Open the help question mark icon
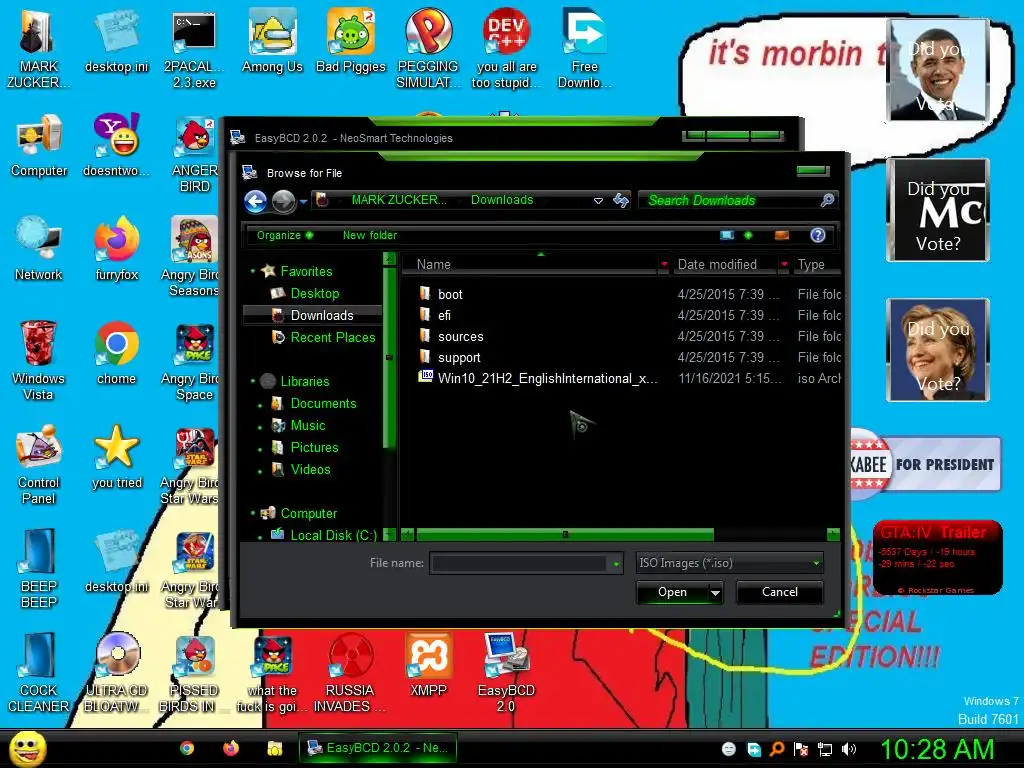1024x768 pixels. (x=818, y=235)
